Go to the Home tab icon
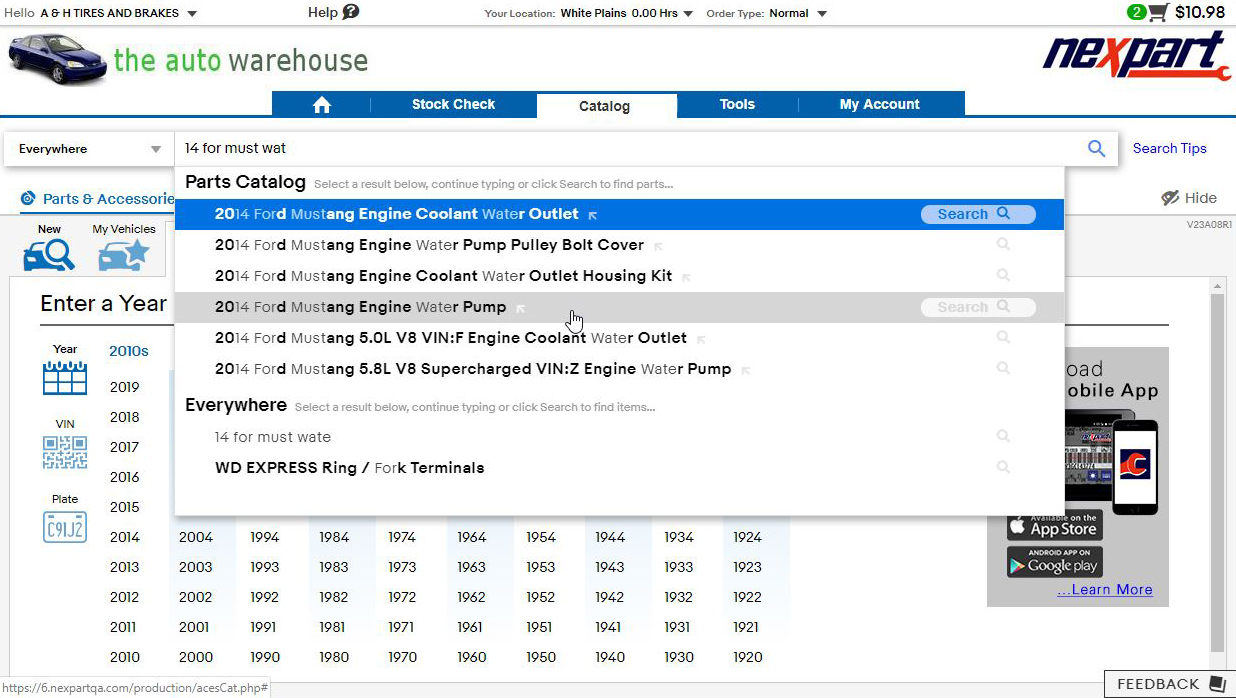 pyautogui.click(x=321, y=105)
